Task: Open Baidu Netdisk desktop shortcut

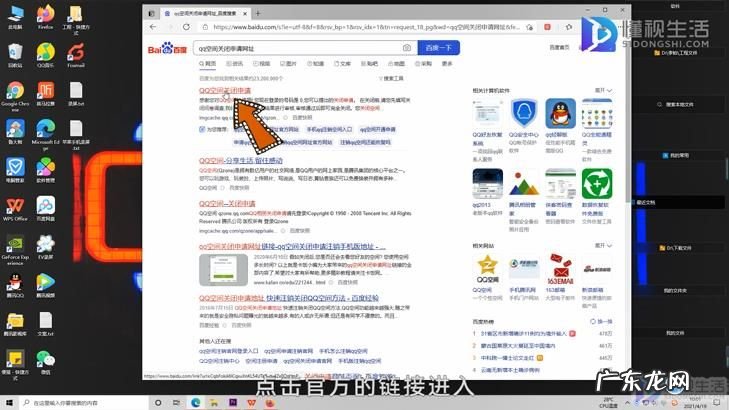Action: (45, 209)
